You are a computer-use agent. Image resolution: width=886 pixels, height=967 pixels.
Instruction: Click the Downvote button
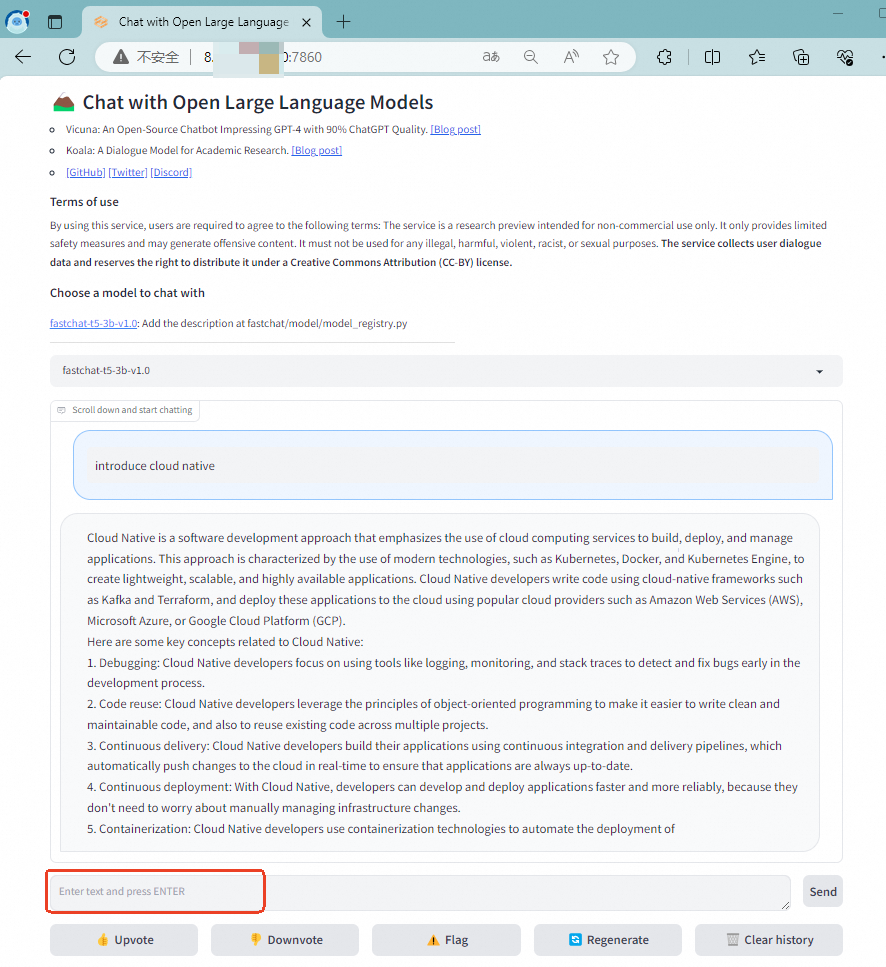click(x=285, y=940)
